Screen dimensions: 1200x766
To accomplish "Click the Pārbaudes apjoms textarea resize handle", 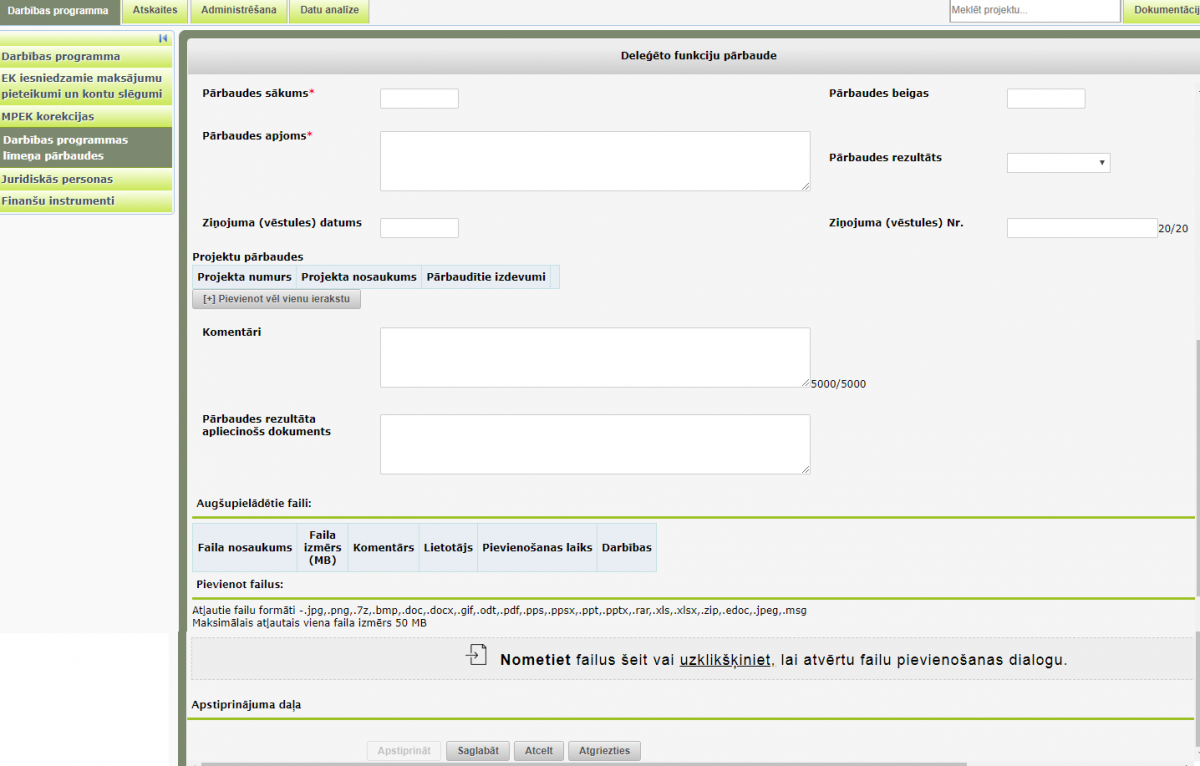I will (805, 186).
